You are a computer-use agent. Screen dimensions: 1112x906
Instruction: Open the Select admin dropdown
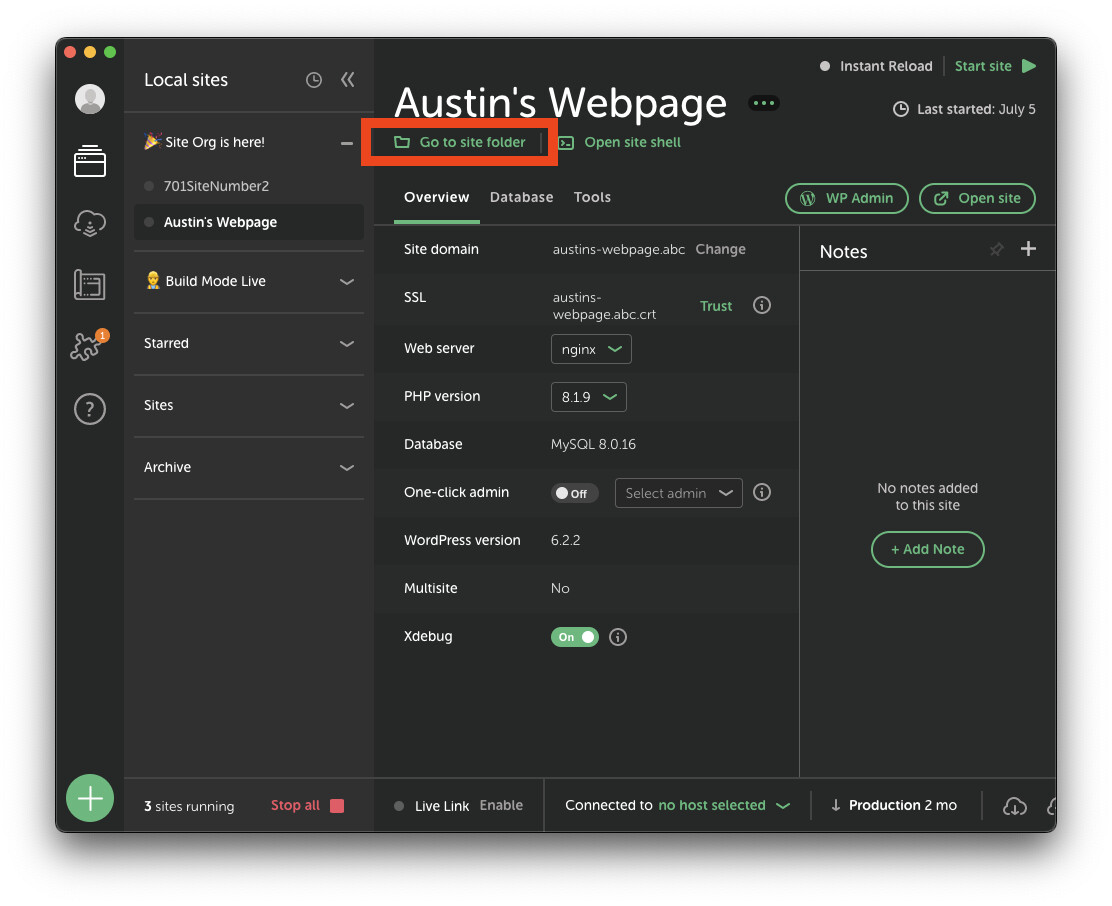(679, 493)
